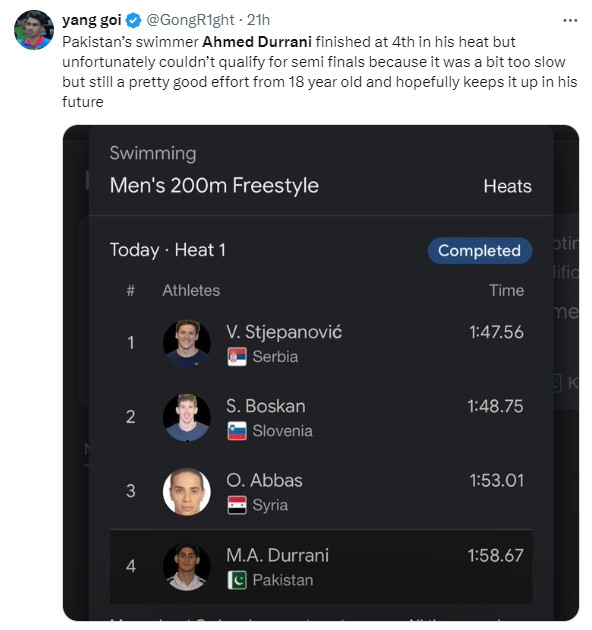Viewport: 592px width, 630px height.
Task: Click the Time column header
Action: [x=506, y=290]
